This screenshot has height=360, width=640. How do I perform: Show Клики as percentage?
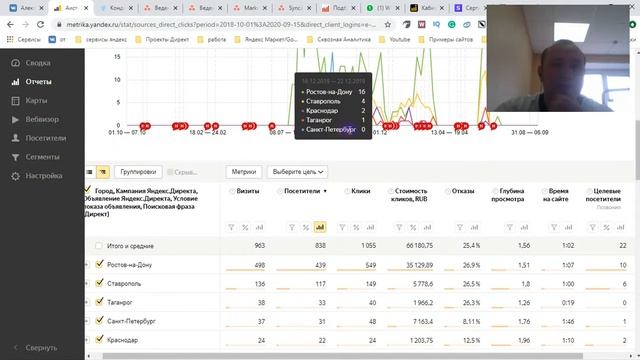[x=356, y=227]
